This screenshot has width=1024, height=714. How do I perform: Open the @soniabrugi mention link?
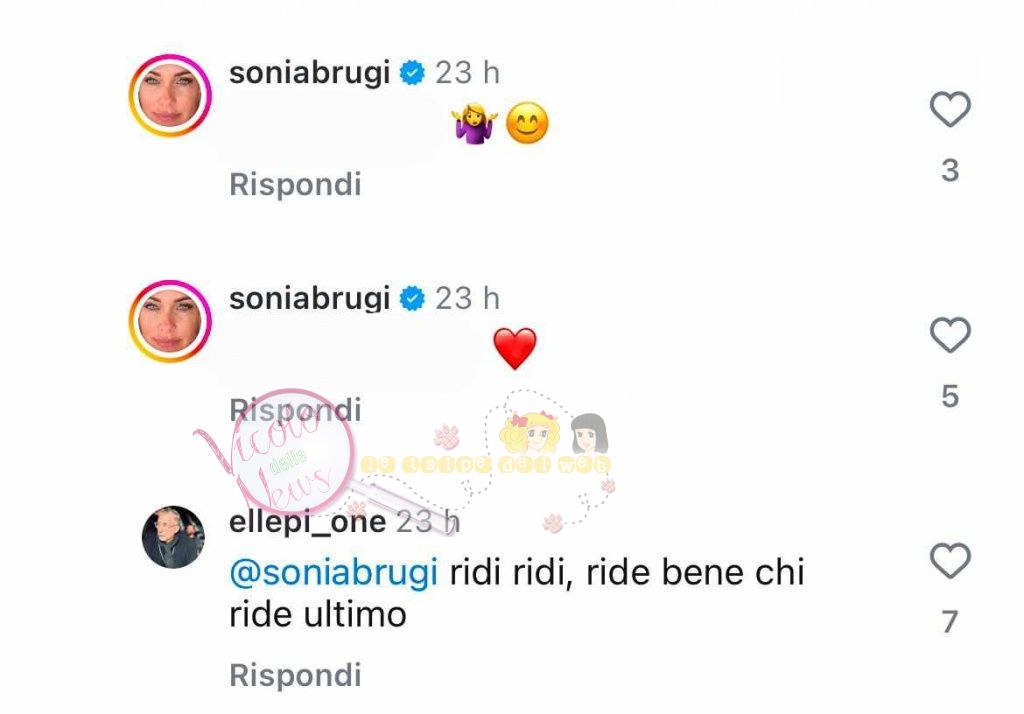pos(334,573)
